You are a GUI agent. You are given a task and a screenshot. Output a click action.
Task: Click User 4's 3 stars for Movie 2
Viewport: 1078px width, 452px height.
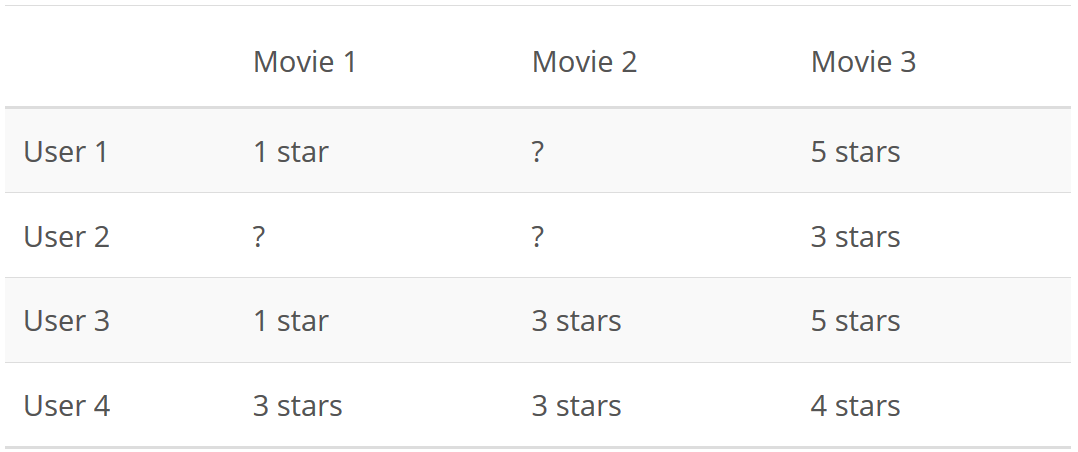pyautogui.click(x=576, y=405)
